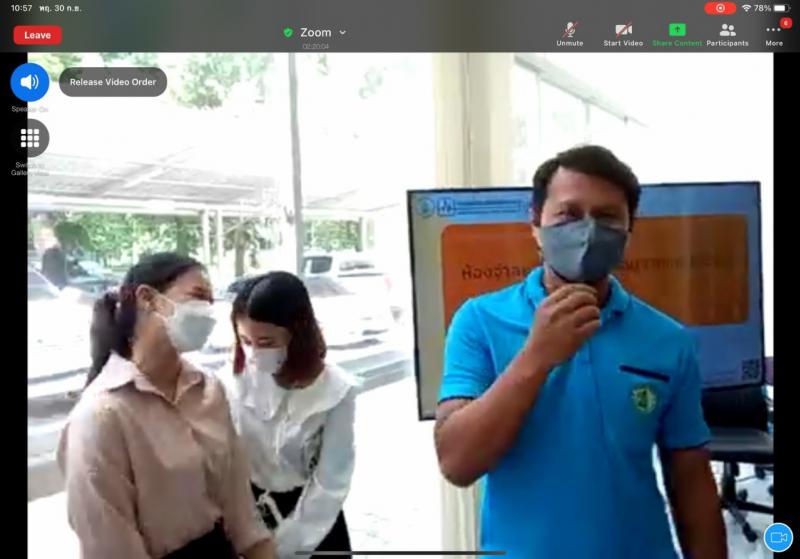Viewport: 800px width, 559px height.
Task: Start Video with the camera icon
Action: pyautogui.click(x=623, y=35)
